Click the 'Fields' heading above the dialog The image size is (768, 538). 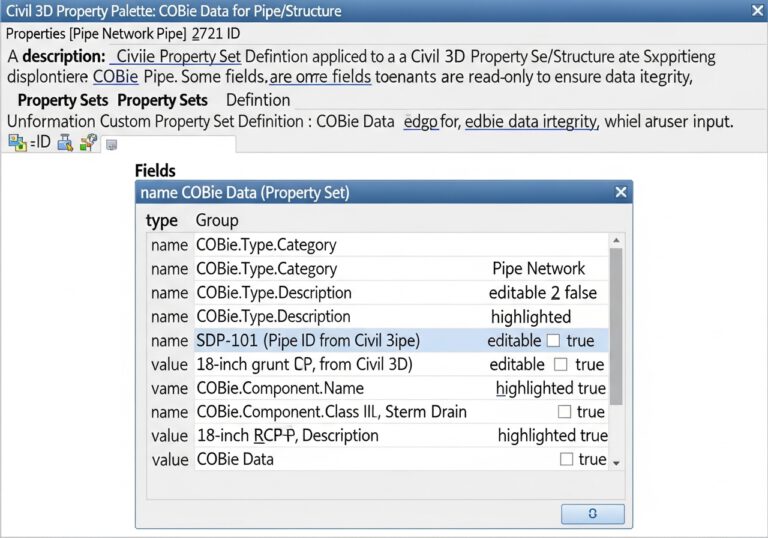coord(155,171)
